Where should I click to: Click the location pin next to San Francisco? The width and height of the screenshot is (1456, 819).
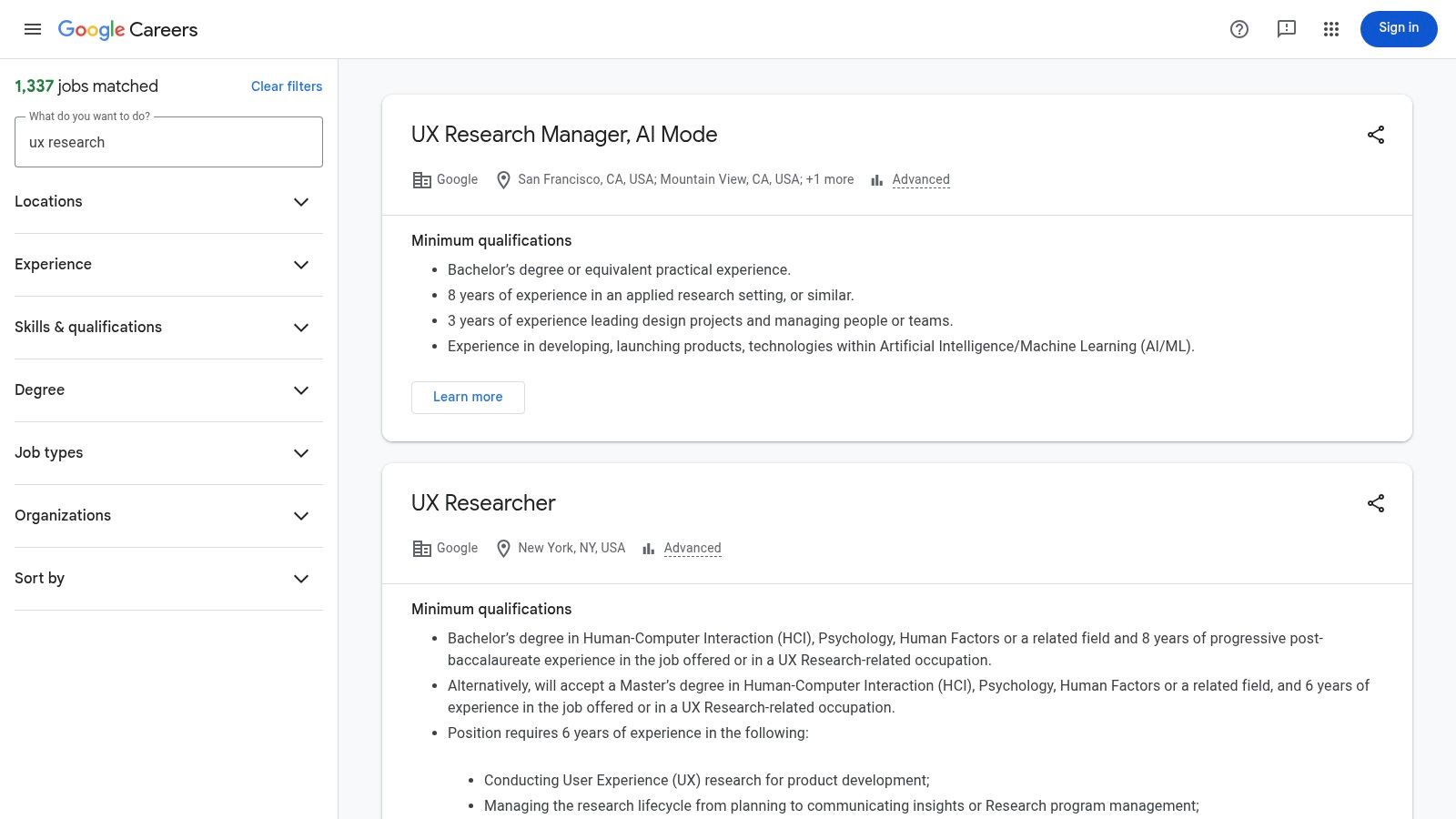pyautogui.click(x=503, y=180)
